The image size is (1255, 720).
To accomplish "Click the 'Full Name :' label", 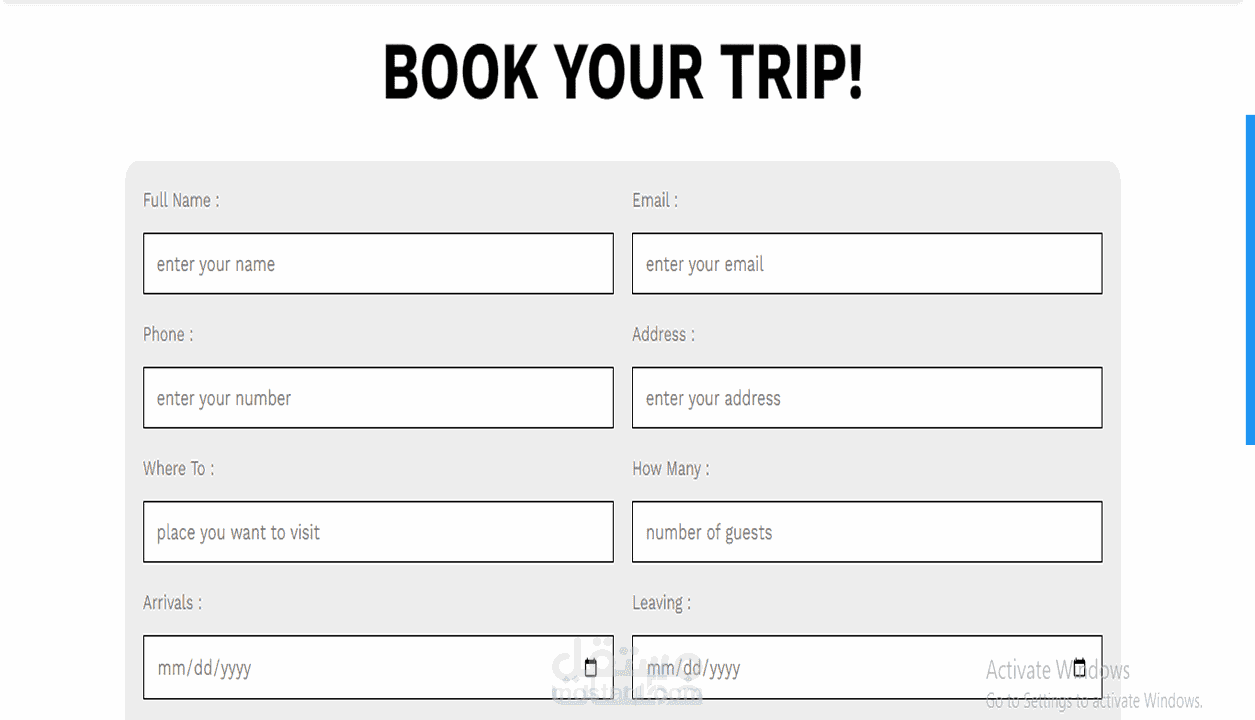I will [x=181, y=200].
